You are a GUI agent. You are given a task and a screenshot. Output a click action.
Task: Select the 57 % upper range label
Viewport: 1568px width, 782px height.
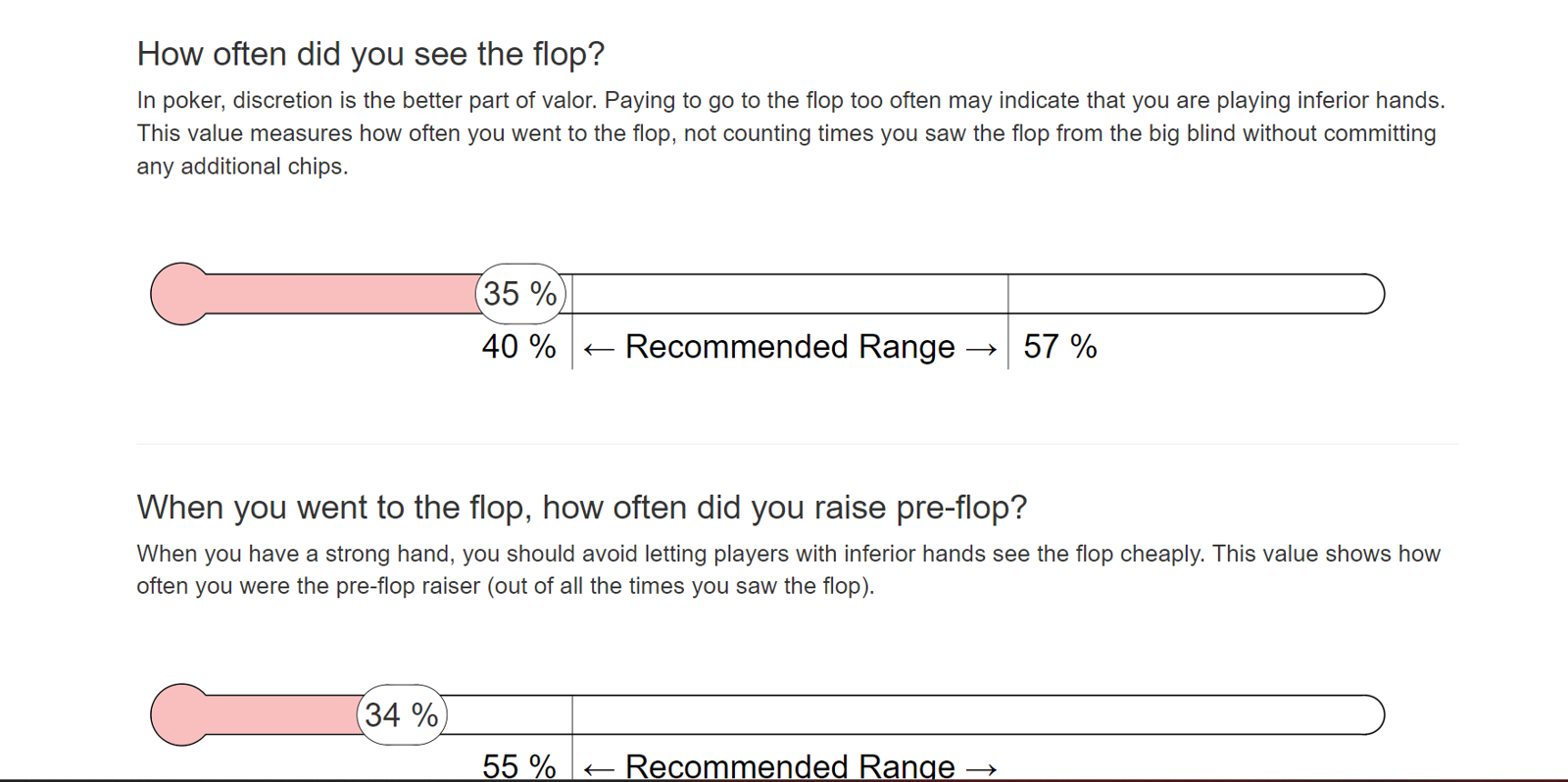pos(1060,347)
